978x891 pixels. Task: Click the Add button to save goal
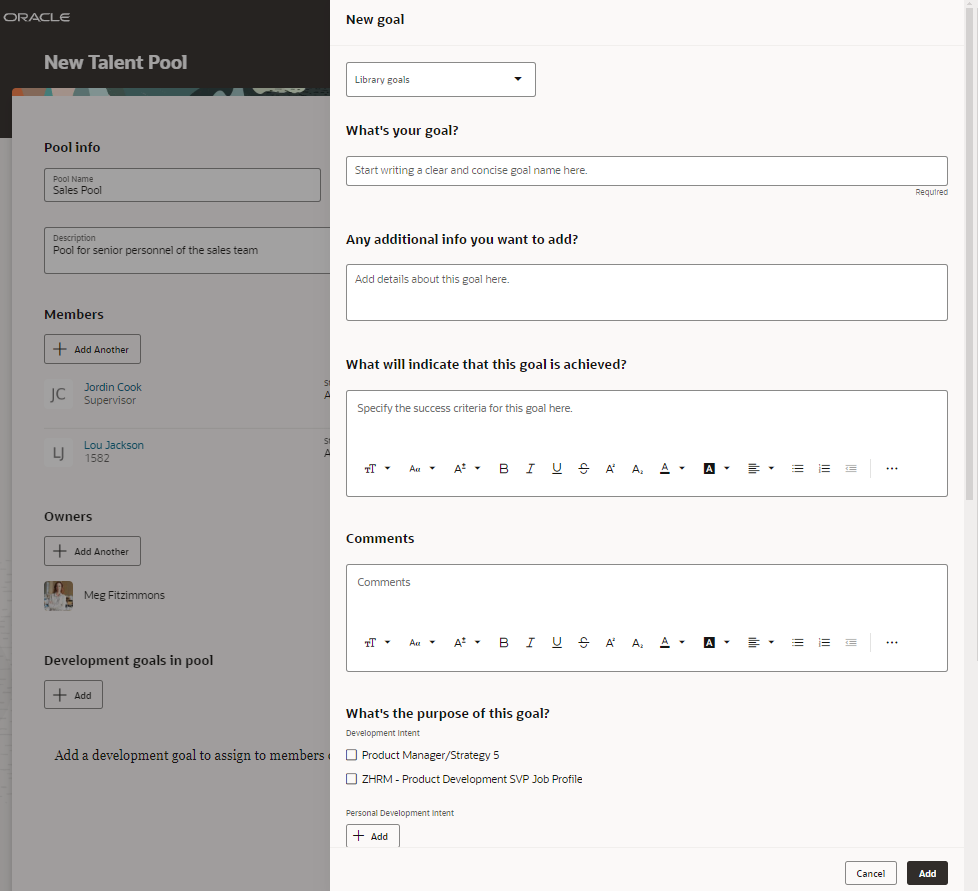(x=927, y=873)
